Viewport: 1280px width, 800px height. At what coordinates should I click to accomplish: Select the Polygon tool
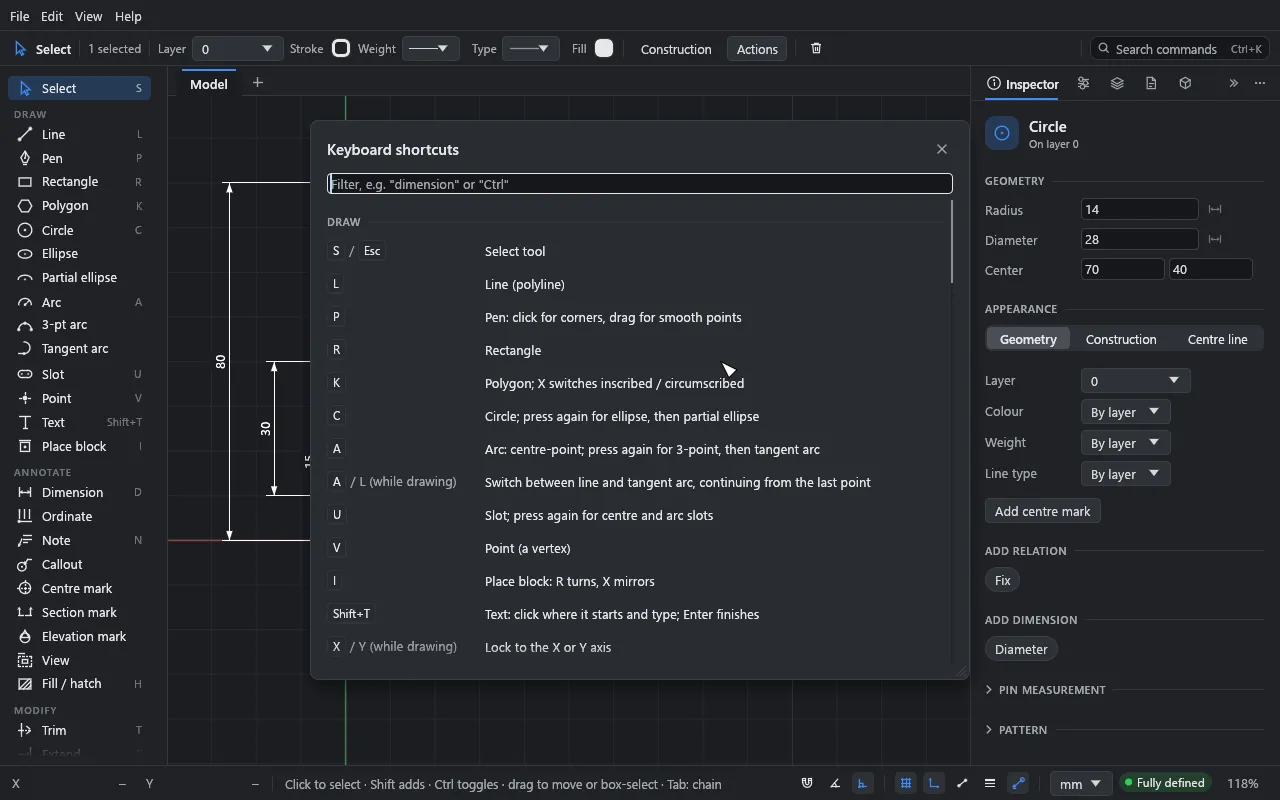[x=80, y=206]
